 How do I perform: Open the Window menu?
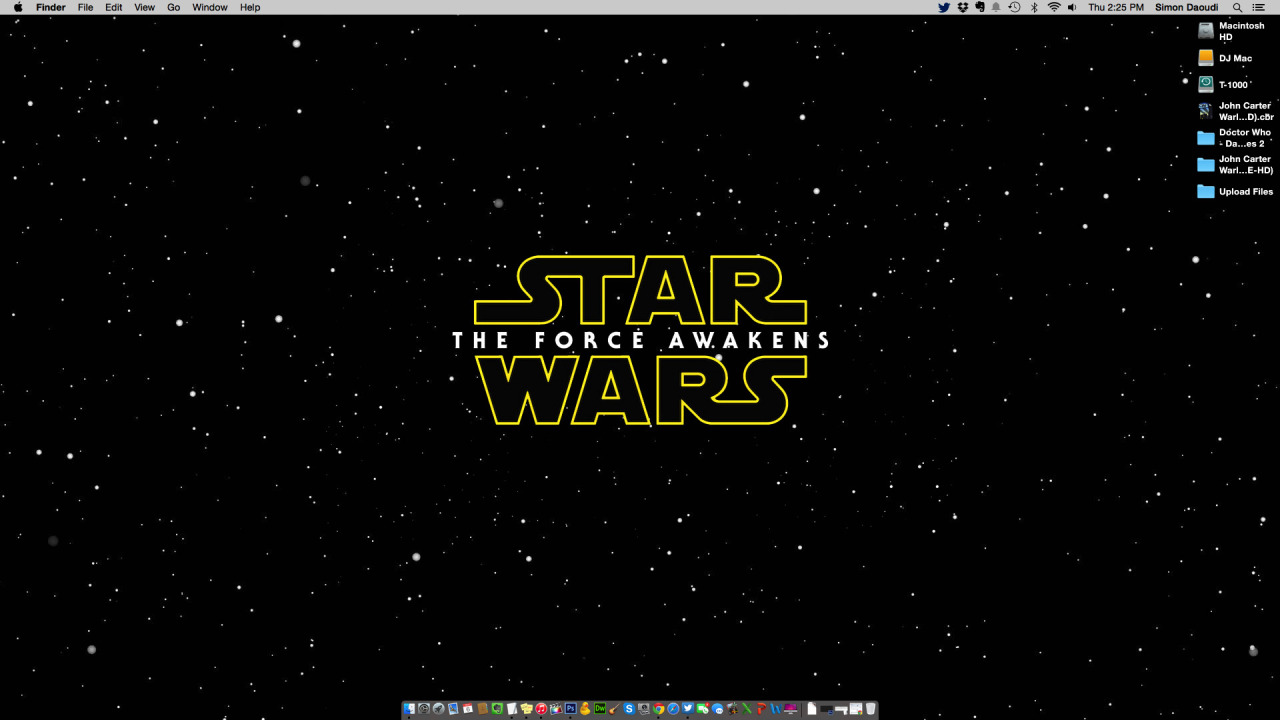click(210, 7)
